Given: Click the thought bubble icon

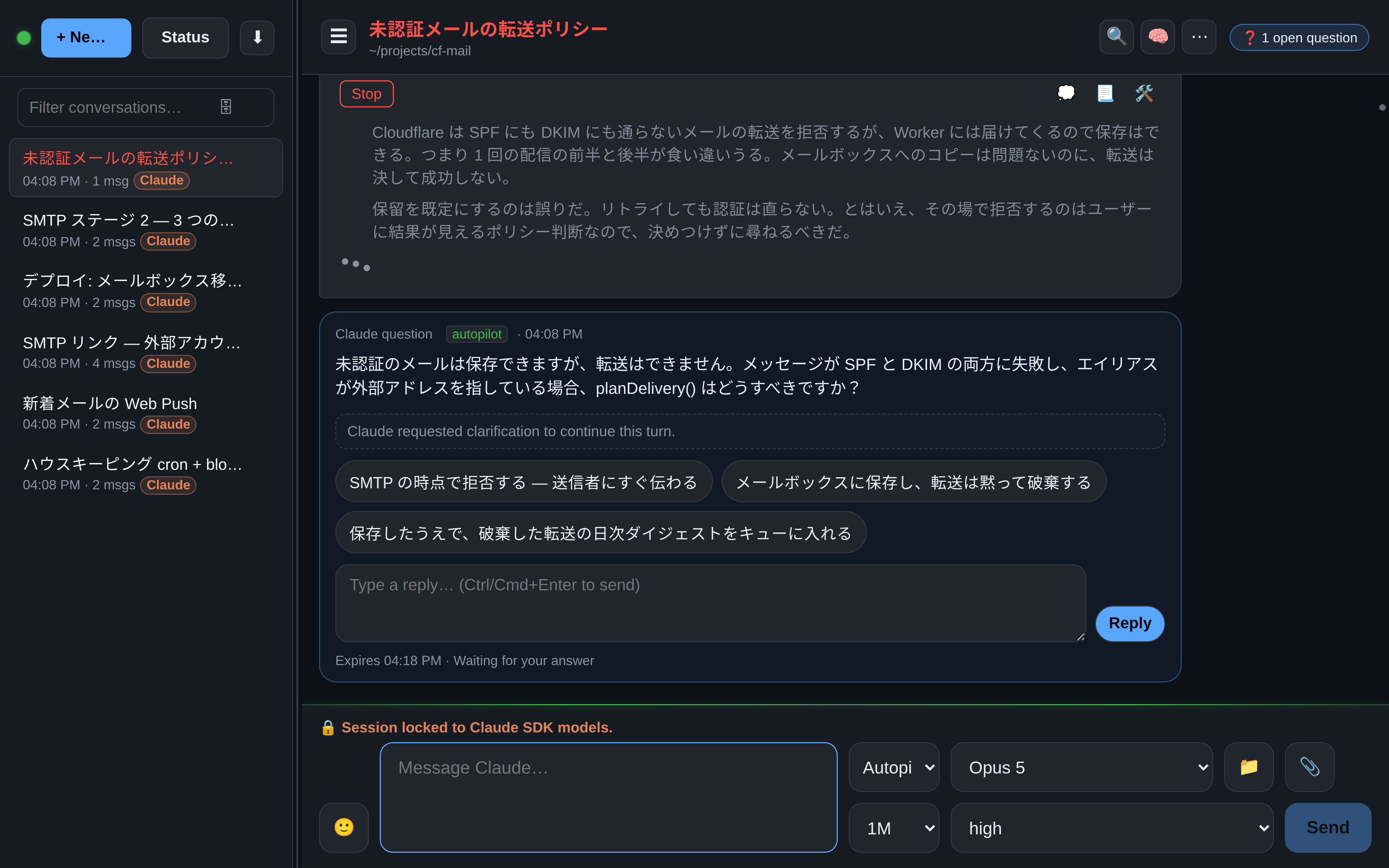Looking at the screenshot, I should pyautogui.click(x=1066, y=93).
